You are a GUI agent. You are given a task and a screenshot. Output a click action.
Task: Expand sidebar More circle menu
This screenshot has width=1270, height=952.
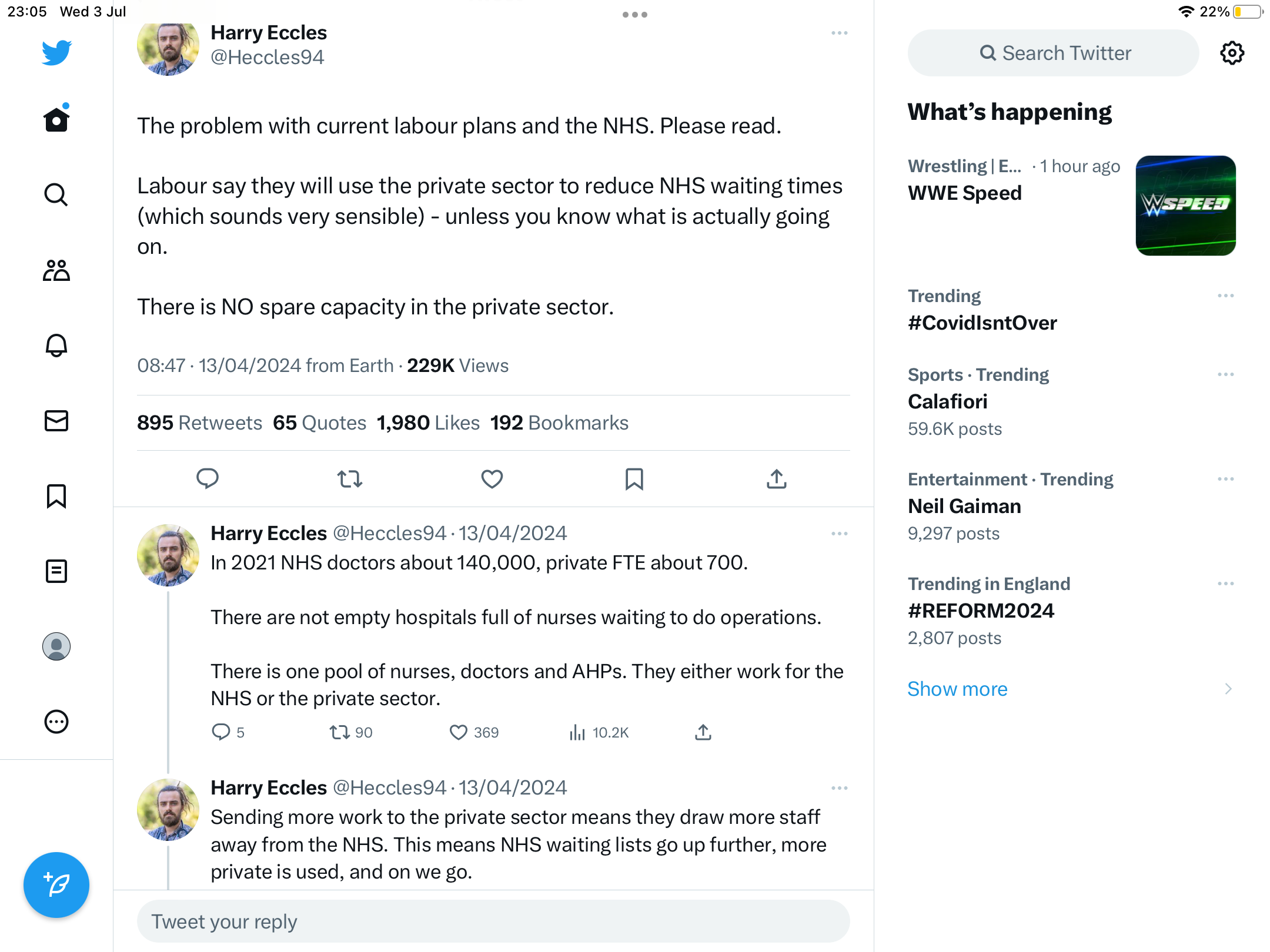(56, 722)
